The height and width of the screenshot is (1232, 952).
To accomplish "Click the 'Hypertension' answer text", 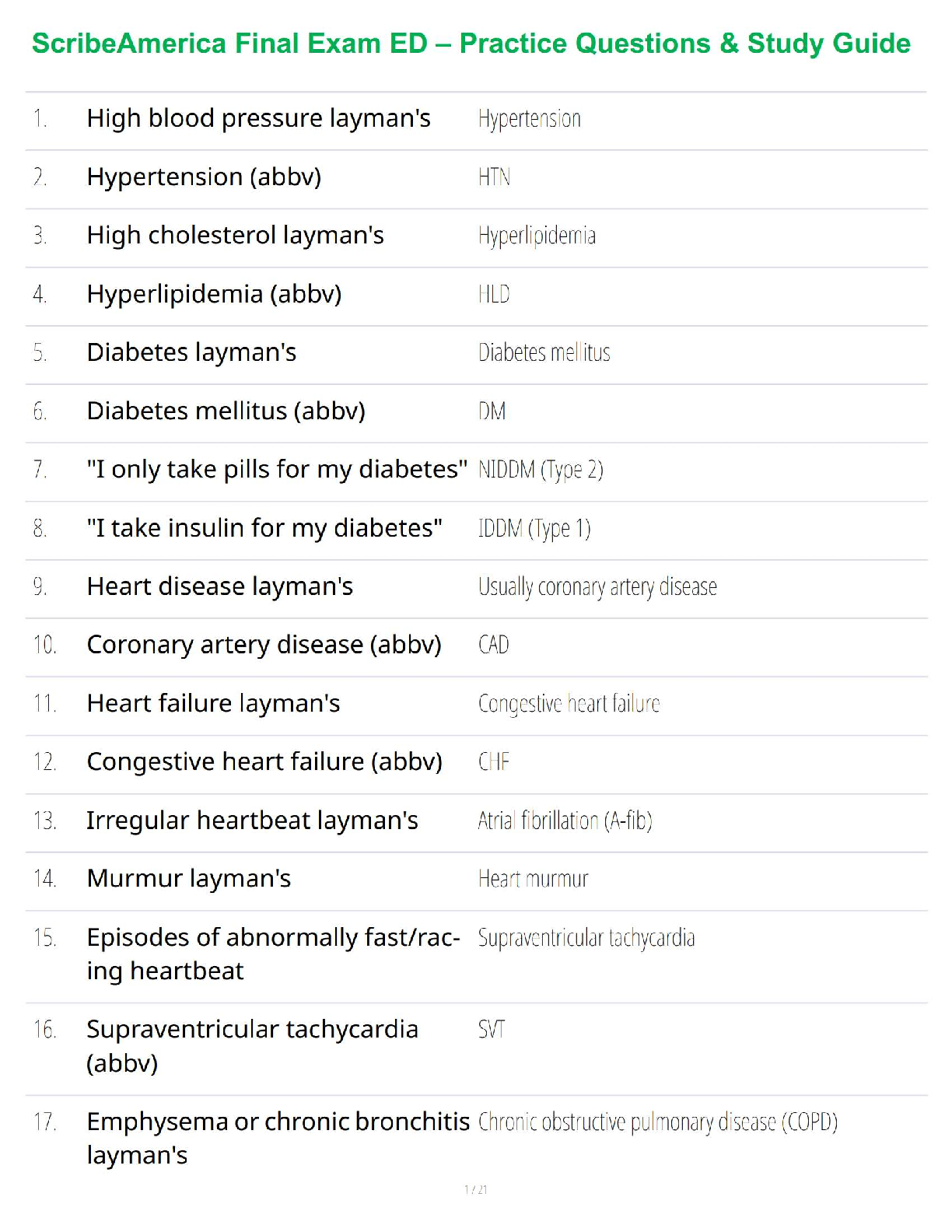I will (x=529, y=119).
